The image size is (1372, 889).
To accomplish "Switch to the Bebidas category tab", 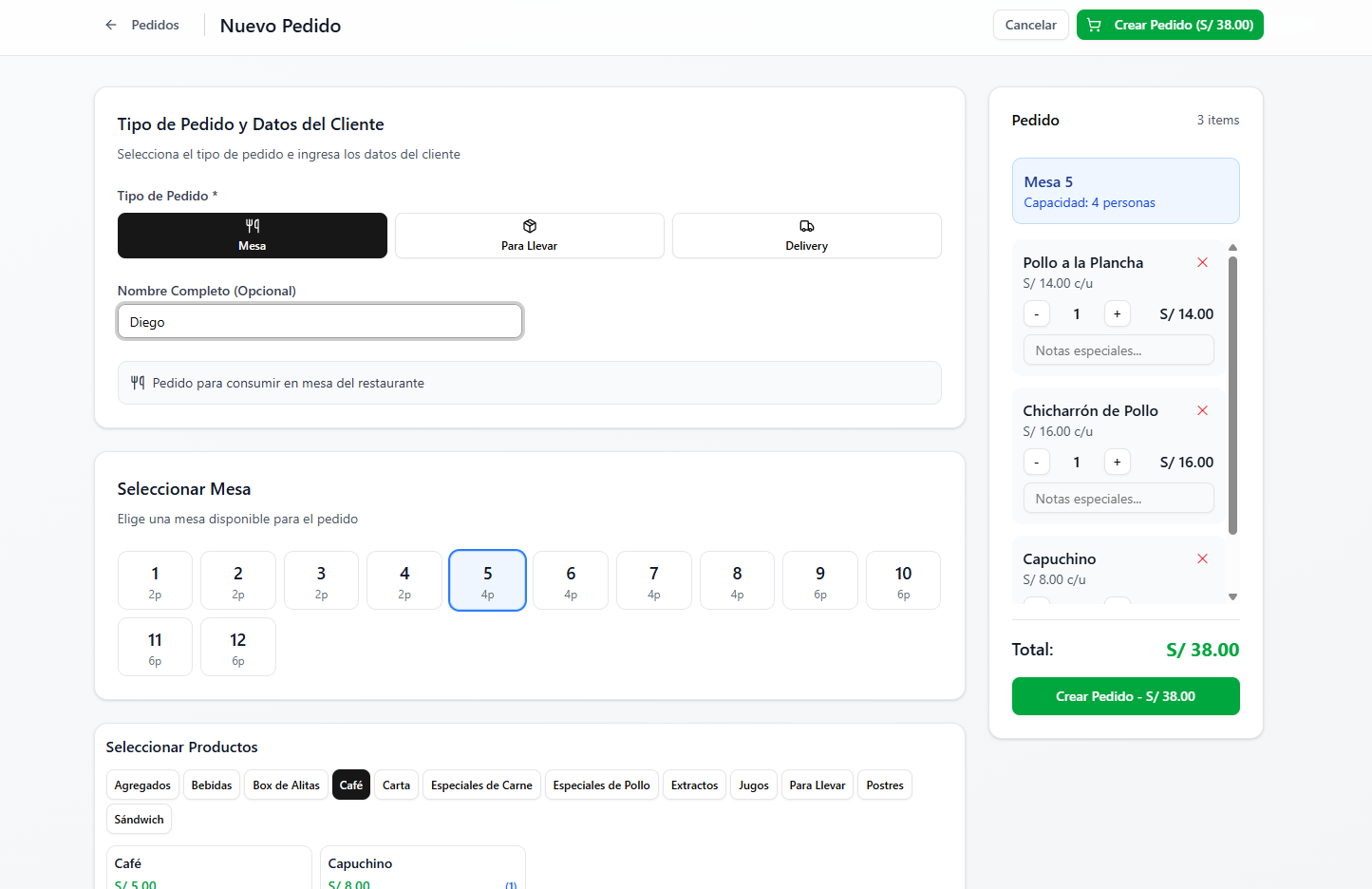I will (211, 785).
